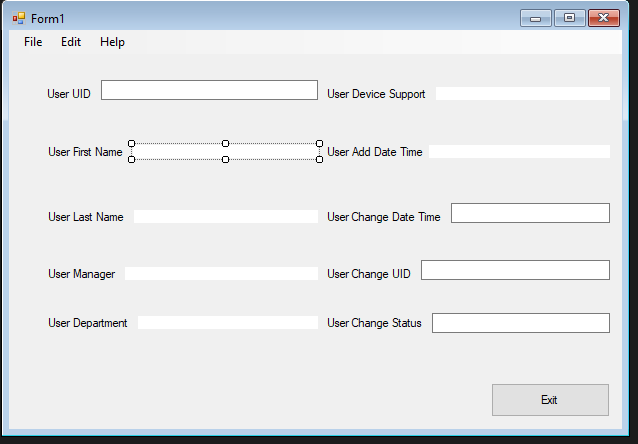638x444 pixels.
Task: Focus the User Add Date Time field
Action: point(519,151)
